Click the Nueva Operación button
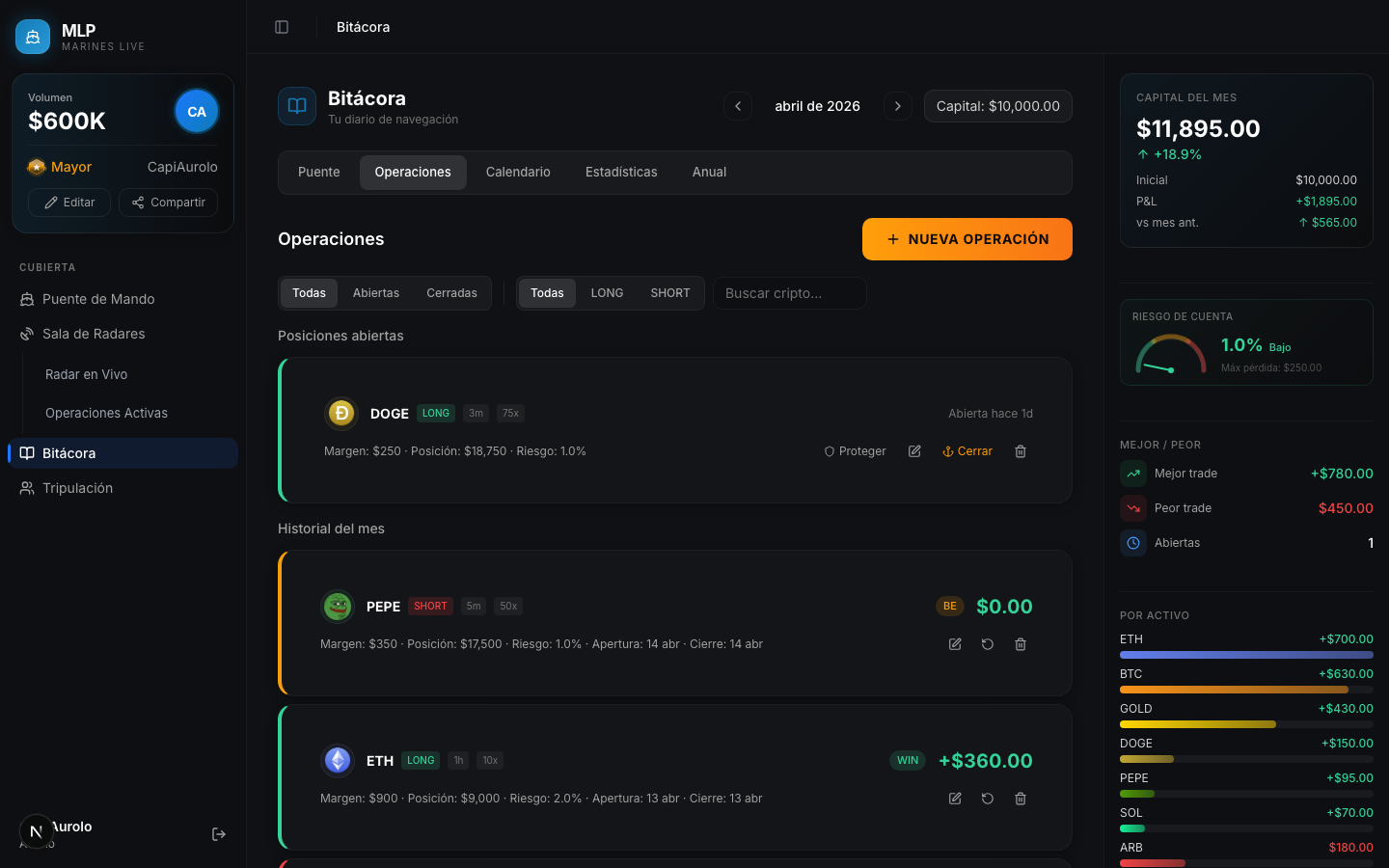This screenshot has height=868, width=1389. pyautogui.click(x=967, y=239)
